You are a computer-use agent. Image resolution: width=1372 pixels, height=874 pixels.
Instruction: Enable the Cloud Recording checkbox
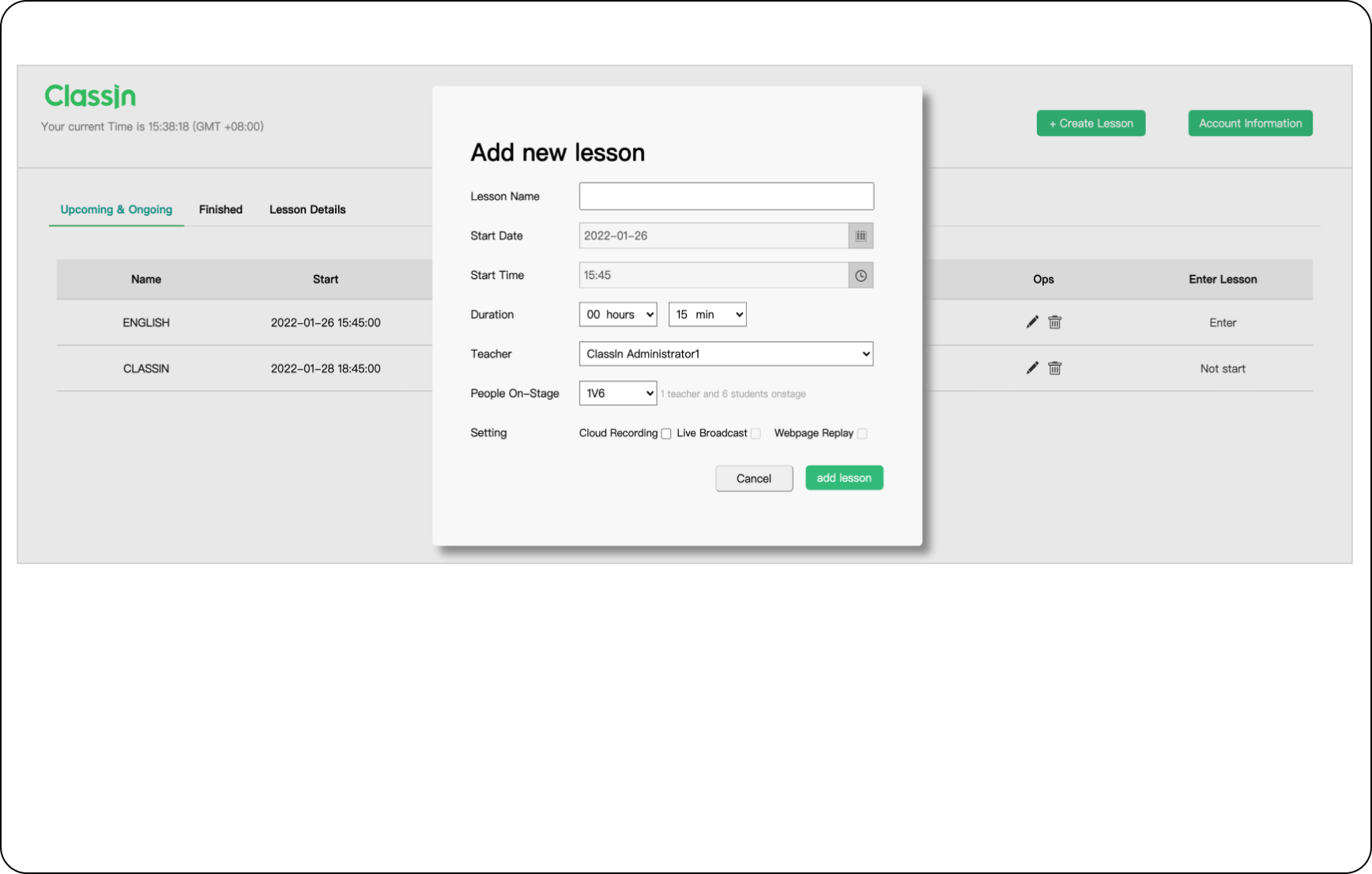(x=666, y=434)
